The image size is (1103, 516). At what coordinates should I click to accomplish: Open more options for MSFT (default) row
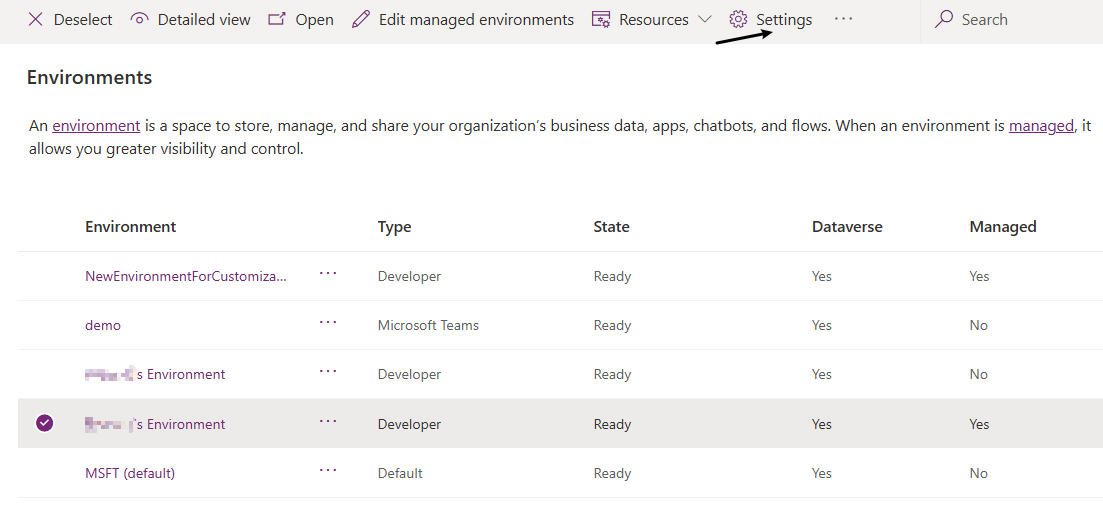[x=328, y=471]
